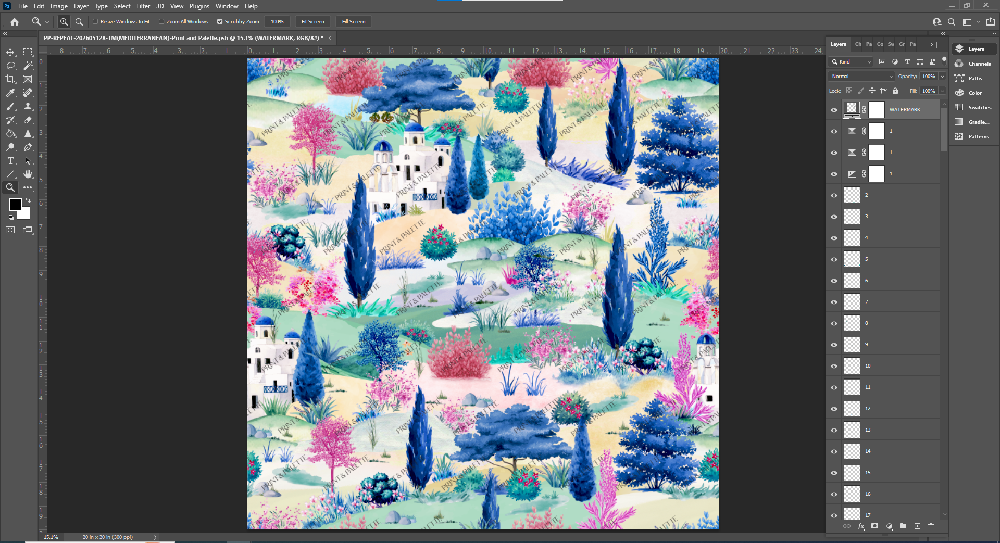
Task: Change the screen mode
Action: (x=27, y=229)
